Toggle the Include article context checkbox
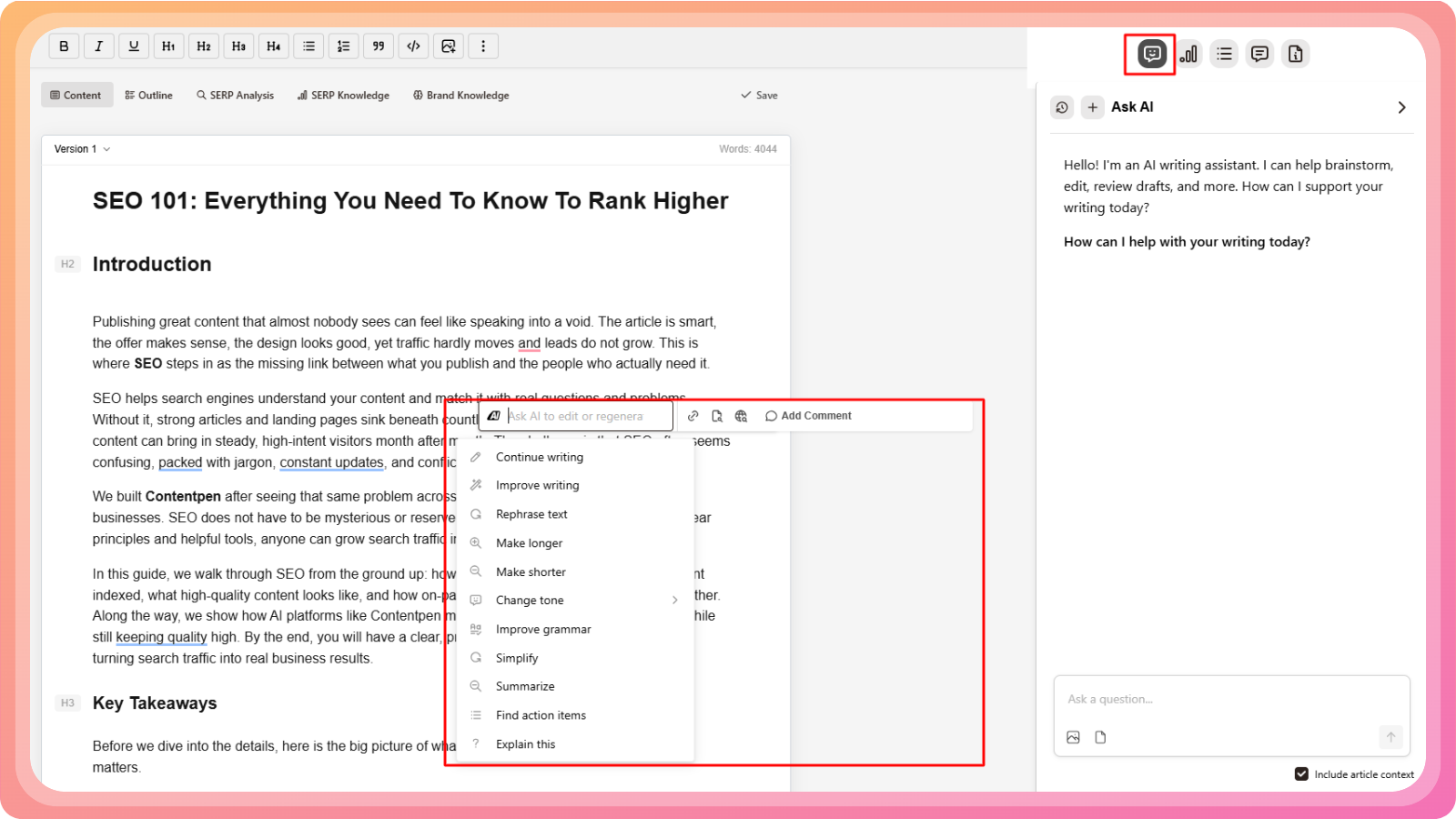This screenshot has width=1456, height=819. pyautogui.click(x=1301, y=774)
